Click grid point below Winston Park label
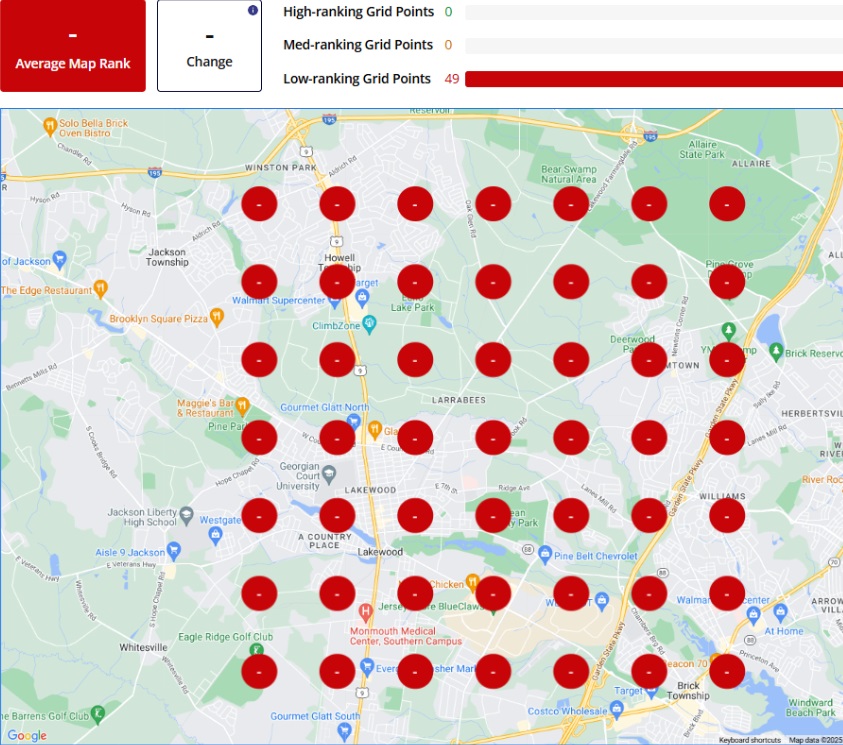The width and height of the screenshot is (843, 745). click(x=259, y=204)
